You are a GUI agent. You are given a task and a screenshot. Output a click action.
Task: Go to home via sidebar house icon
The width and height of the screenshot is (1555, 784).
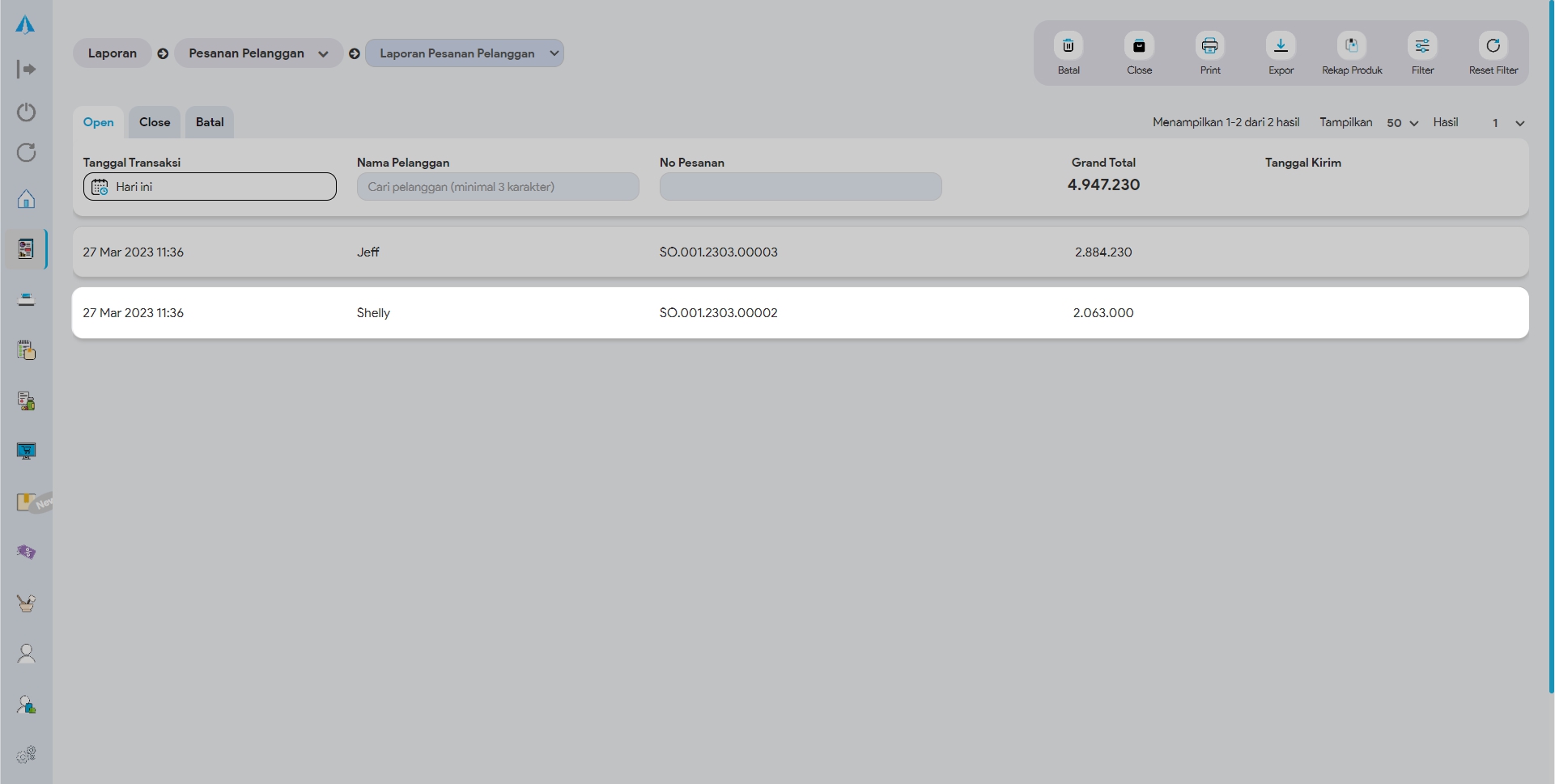pyautogui.click(x=26, y=199)
